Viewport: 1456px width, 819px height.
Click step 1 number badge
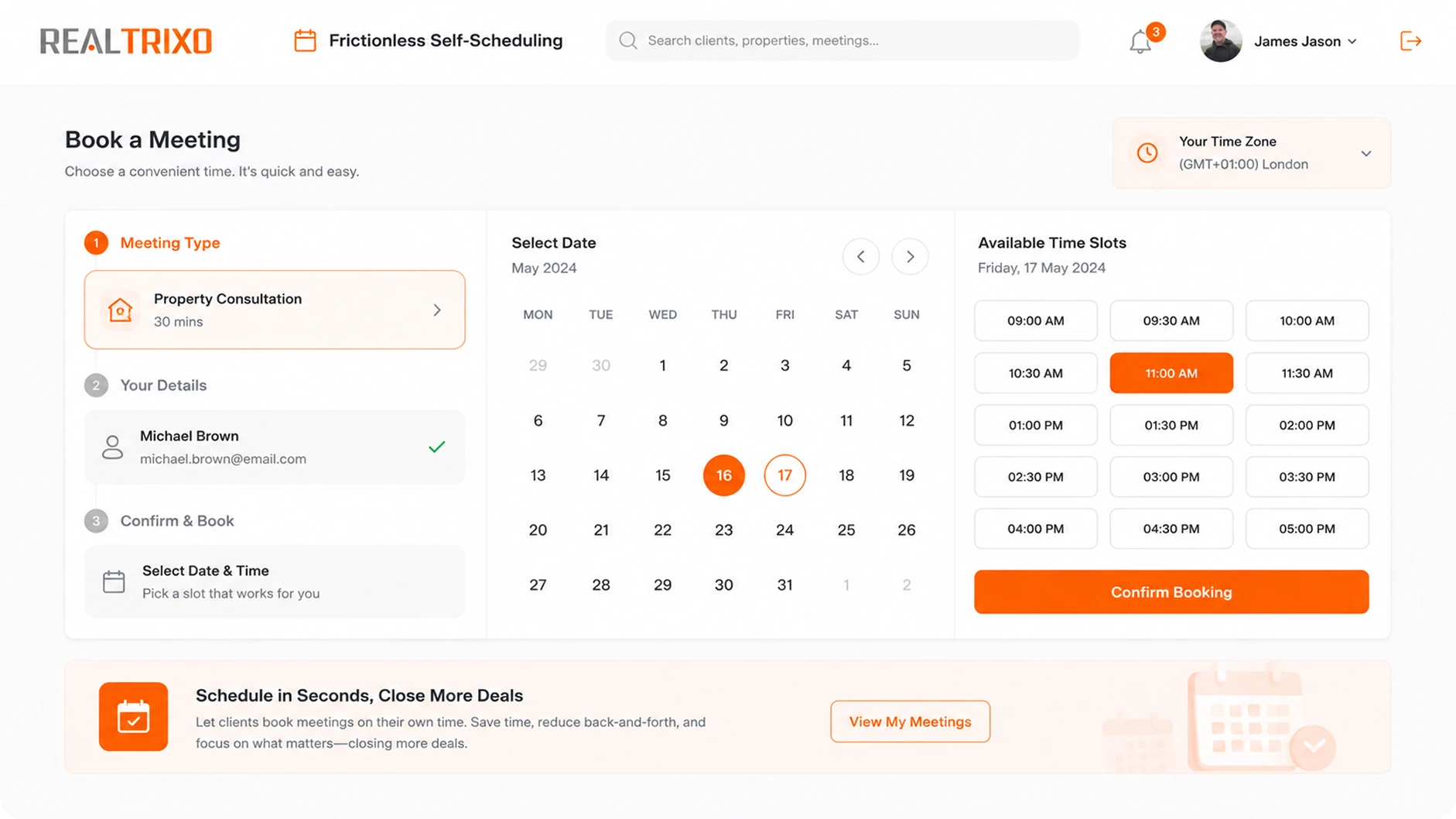(96, 243)
